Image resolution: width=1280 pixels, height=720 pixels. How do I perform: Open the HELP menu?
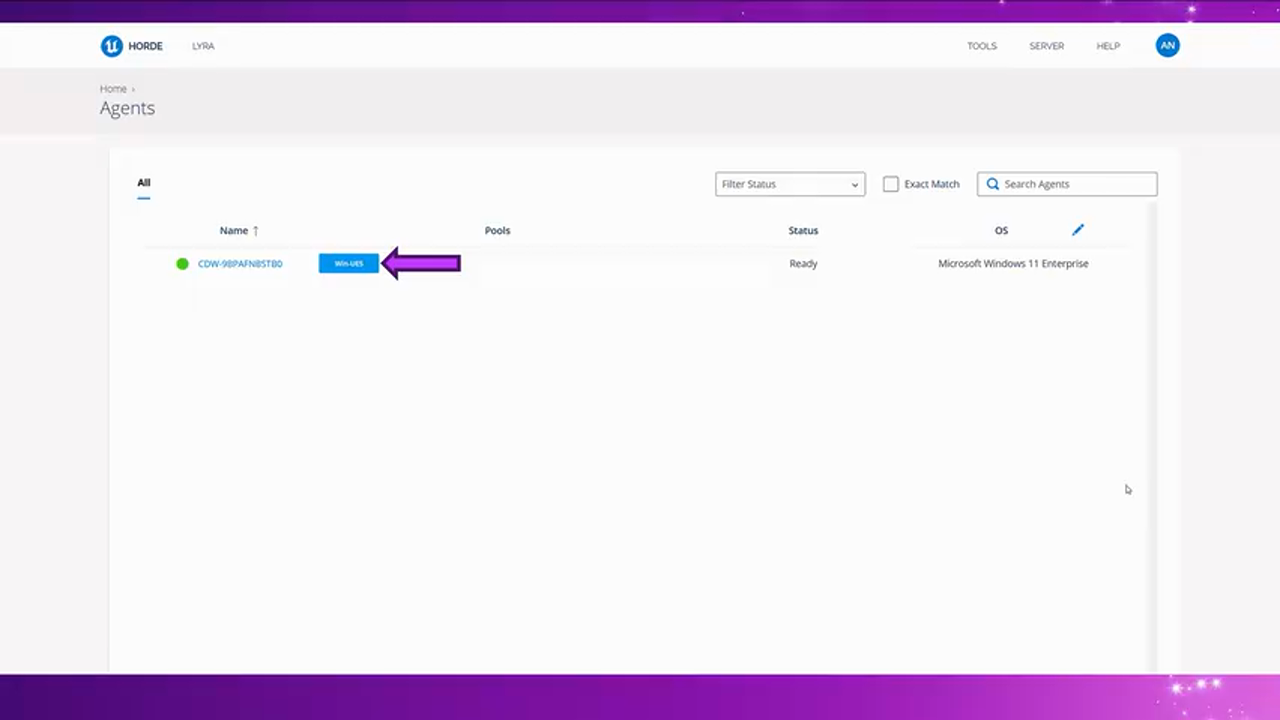click(x=1108, y=46)
